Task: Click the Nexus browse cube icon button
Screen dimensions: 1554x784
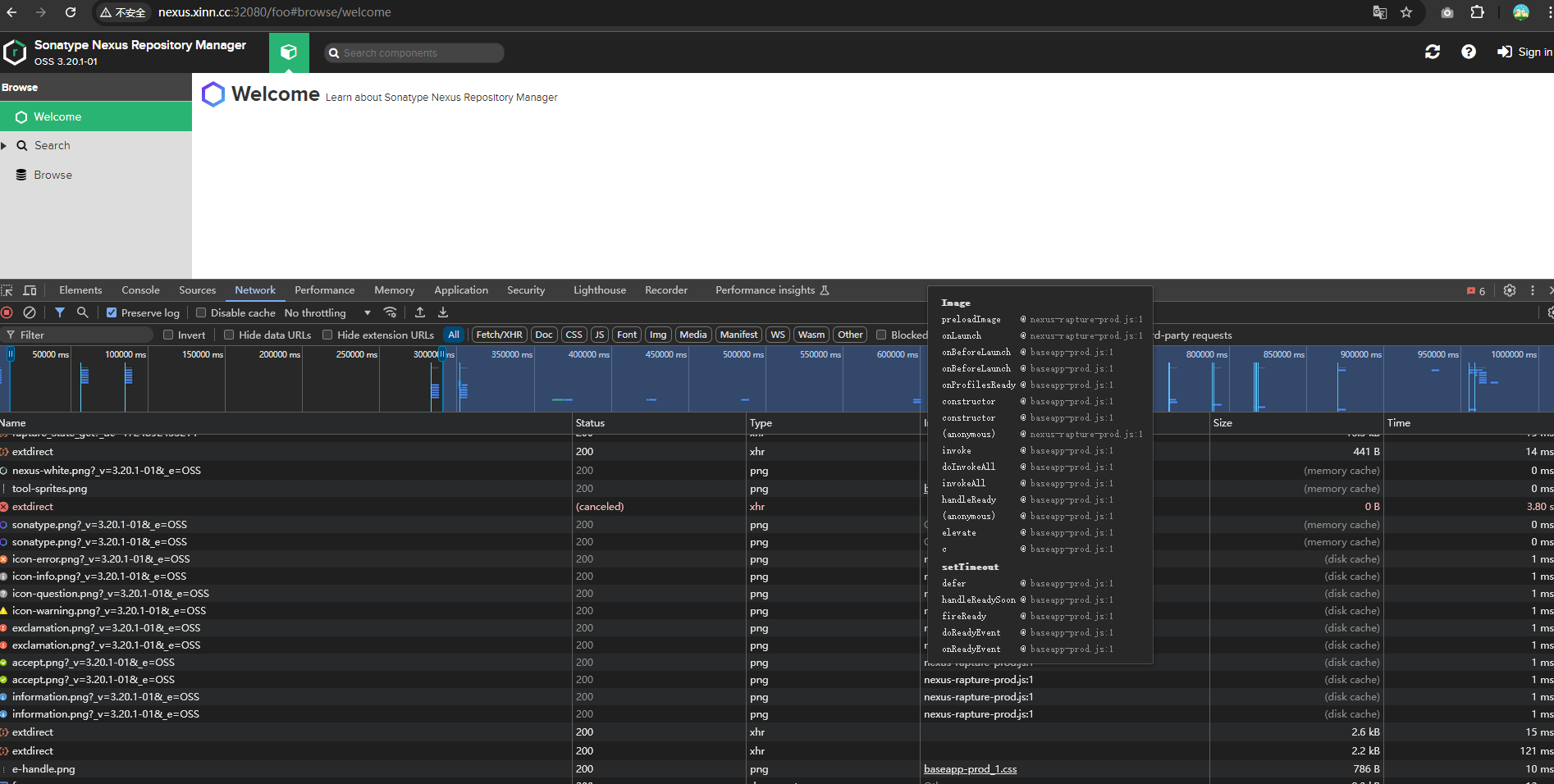Action: pyautogui.click(x=289, y=52)
